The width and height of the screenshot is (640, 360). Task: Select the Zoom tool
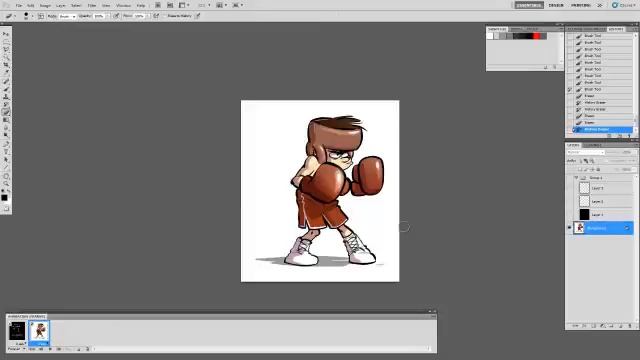pos(6,184)
